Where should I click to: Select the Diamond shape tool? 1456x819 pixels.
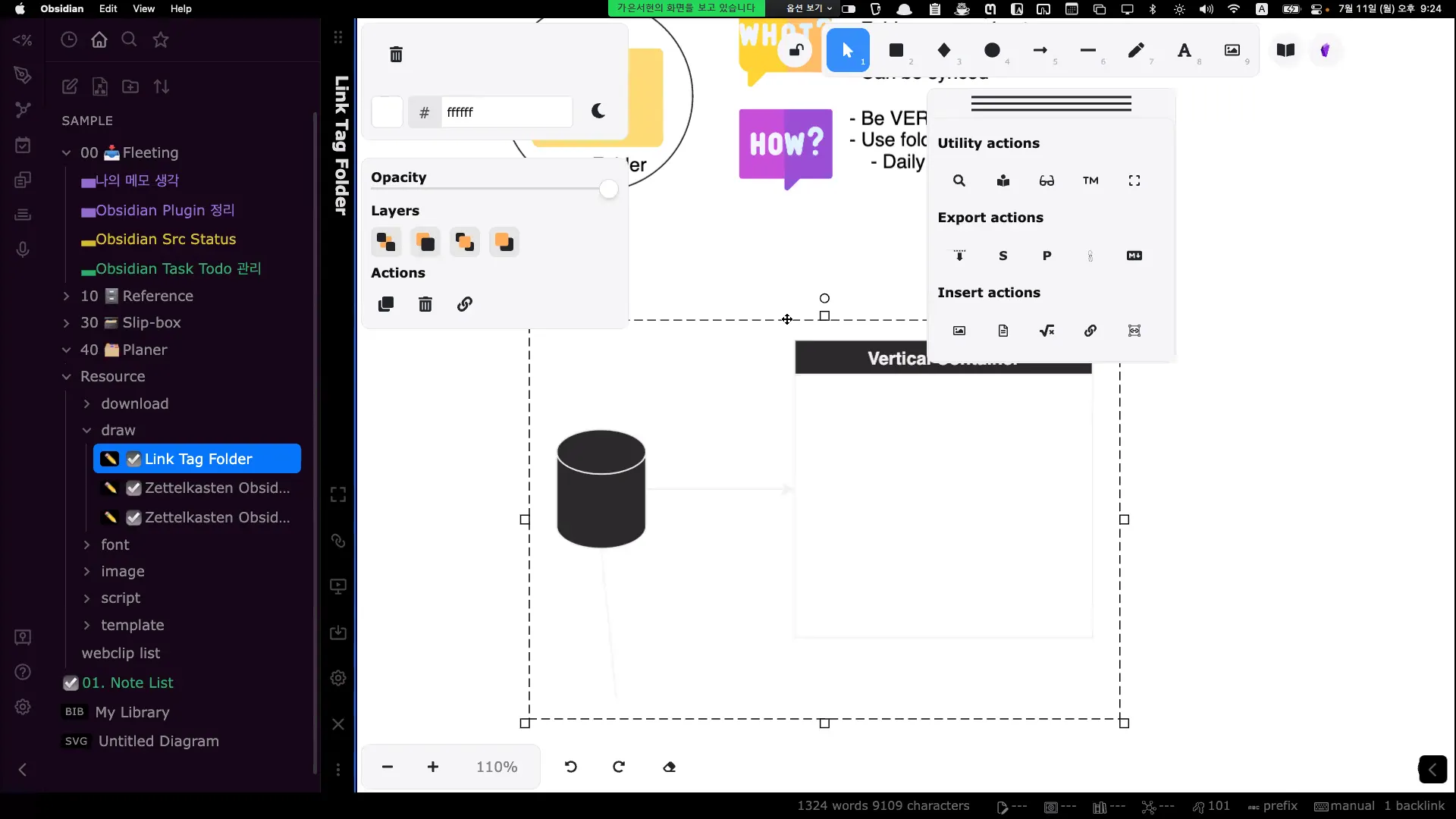(944, 51)
